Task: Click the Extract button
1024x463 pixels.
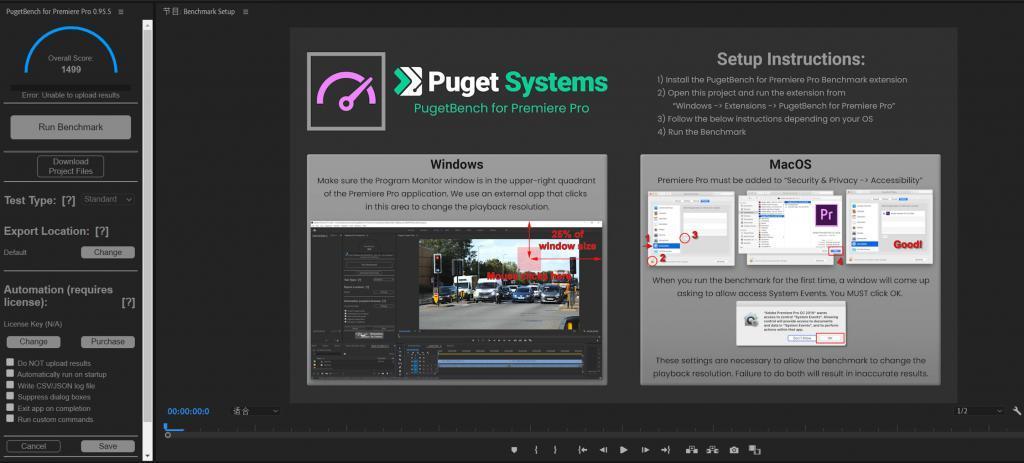Action: 712,450
